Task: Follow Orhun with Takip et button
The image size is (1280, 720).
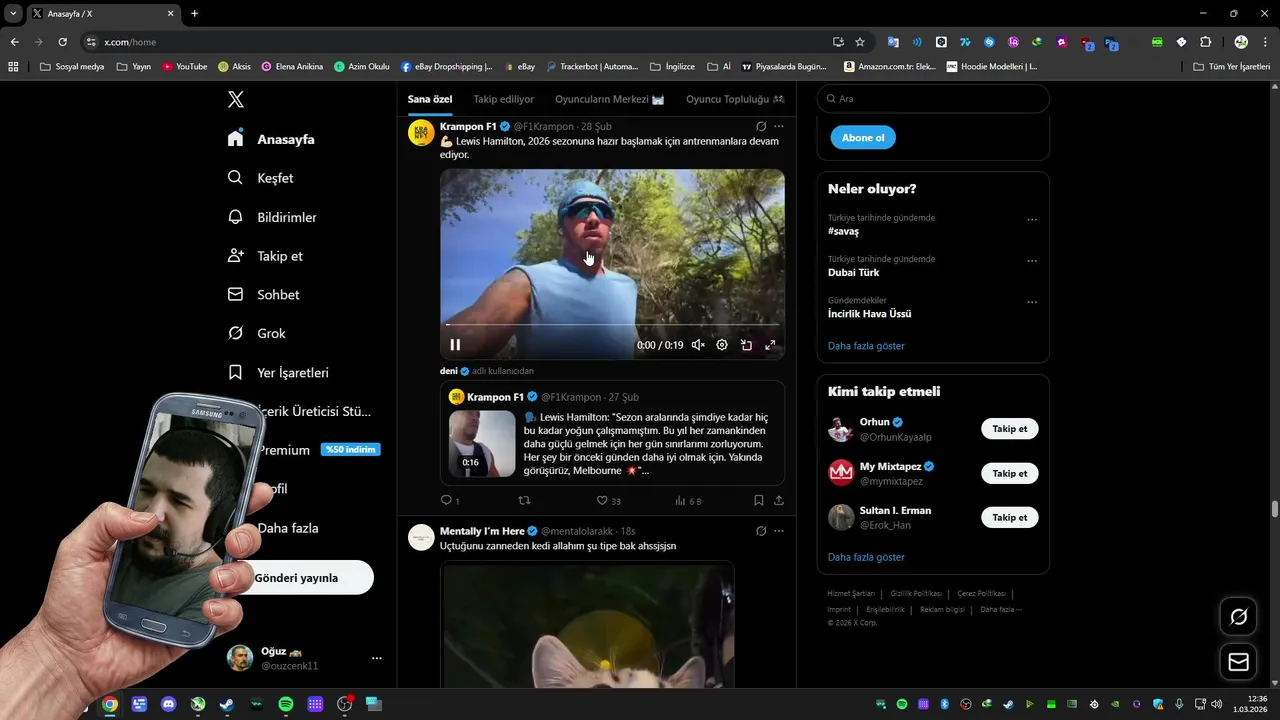Action: (1010, 429)
